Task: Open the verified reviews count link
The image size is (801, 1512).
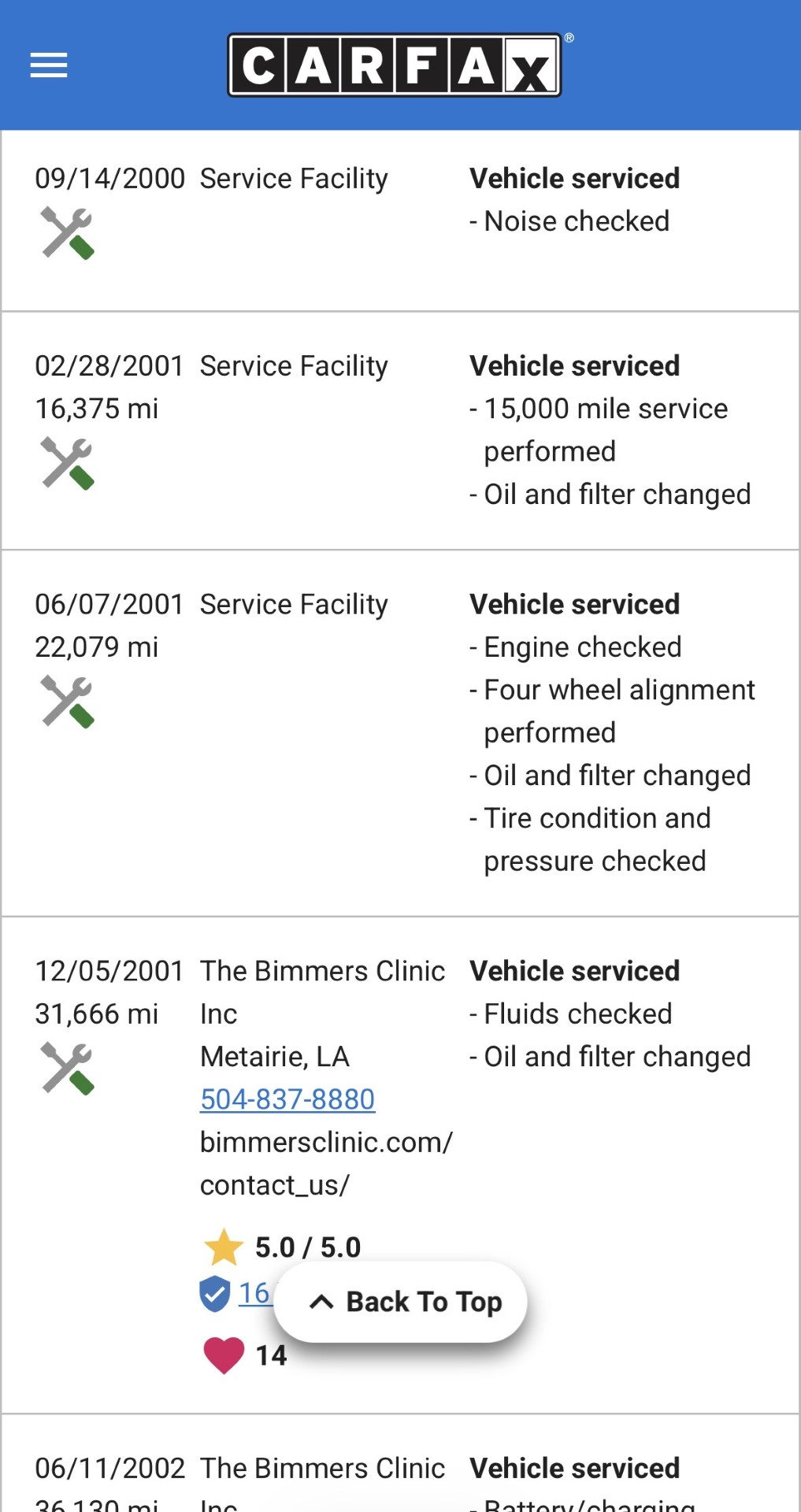Action: pyautogui.click(x=254, y=1293)
